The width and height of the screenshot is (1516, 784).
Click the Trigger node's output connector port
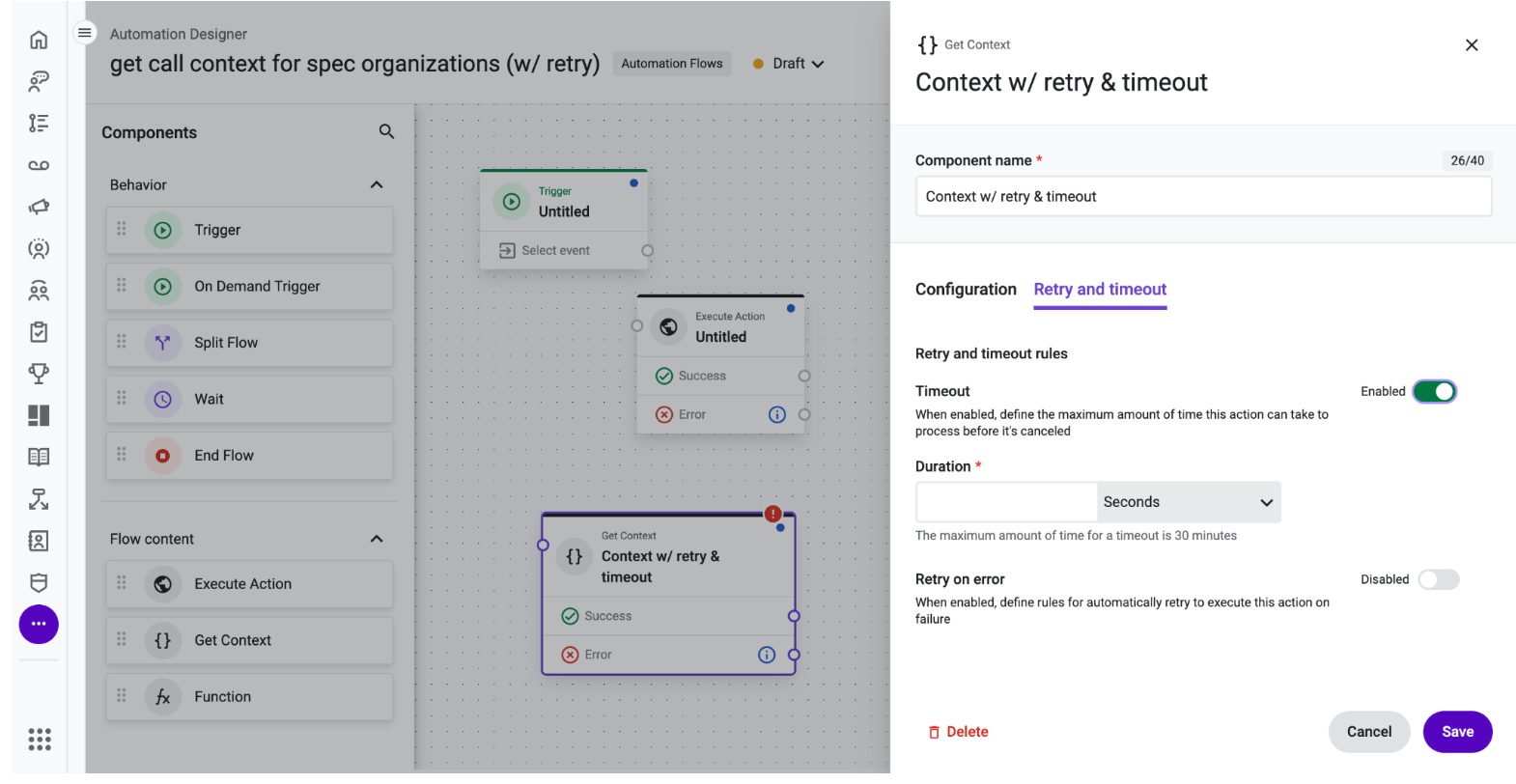(x=648, y=251)
